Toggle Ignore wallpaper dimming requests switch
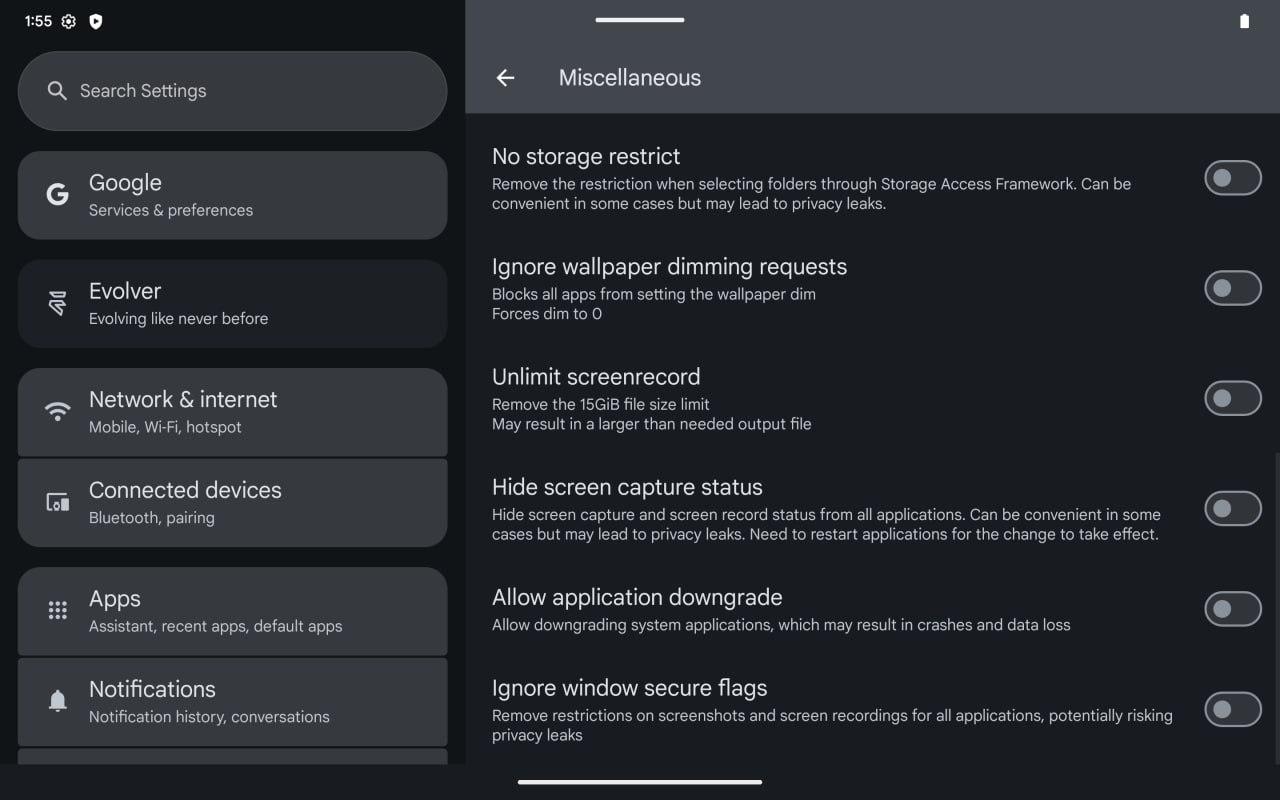This screenshot has width=1280, height=800. 1233,289
